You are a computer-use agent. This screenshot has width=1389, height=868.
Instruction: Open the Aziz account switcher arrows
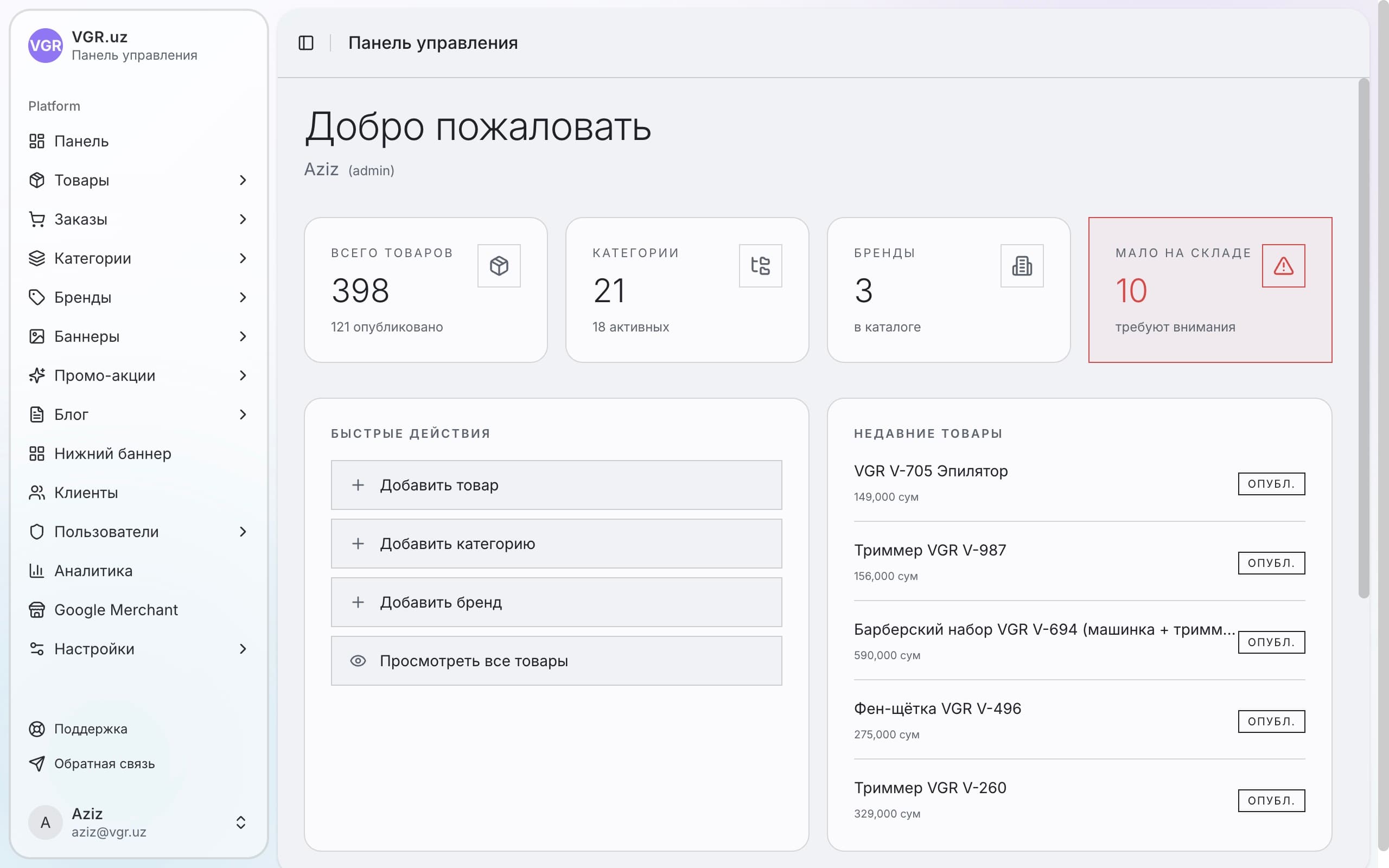241,822
